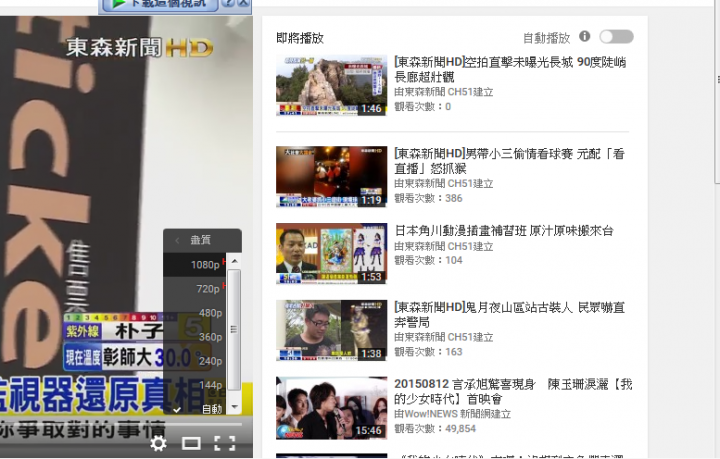
Task: Open title 日本角川動漫插畫補習班 原汁原味搬來台
Action: click(x=504, y=231)
